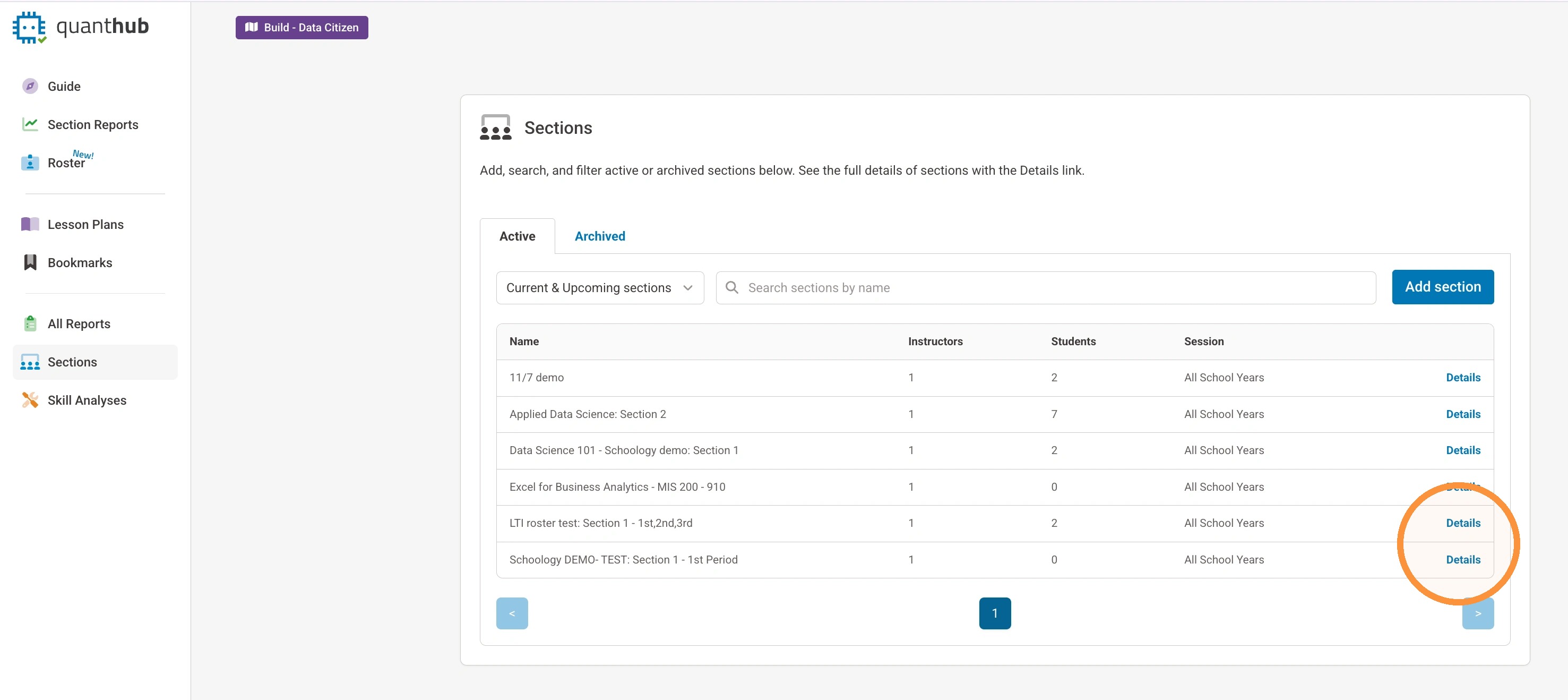Select Excel for Business Analytics - MIS 200 name
1568x700 pixels.
pyautogui.click(x=617, y=487)
